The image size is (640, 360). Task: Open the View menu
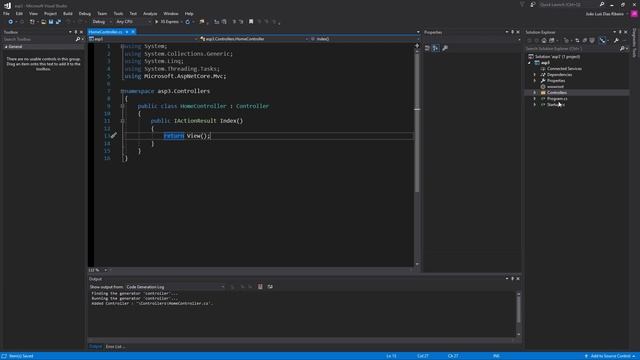[33, 13]
